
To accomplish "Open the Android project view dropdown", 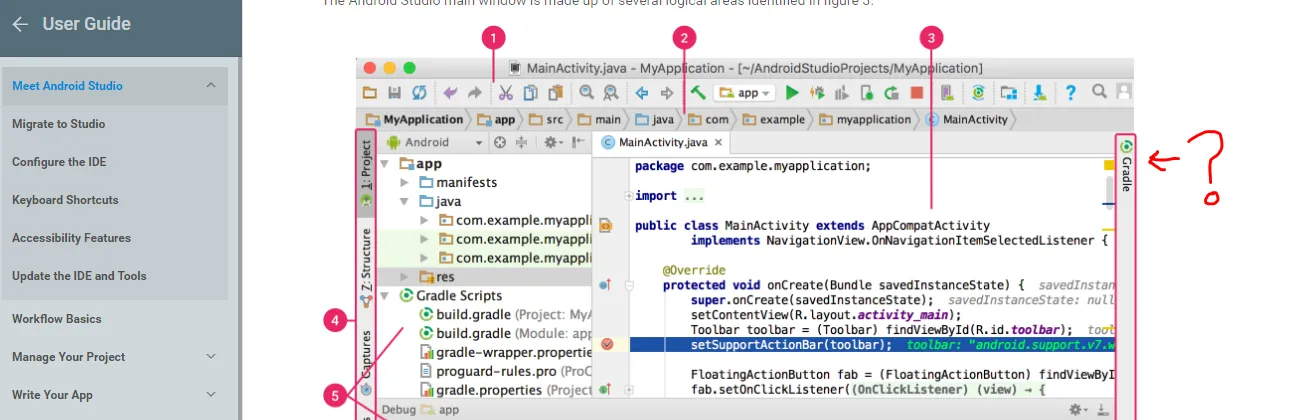I will click(x=436, y=142).
